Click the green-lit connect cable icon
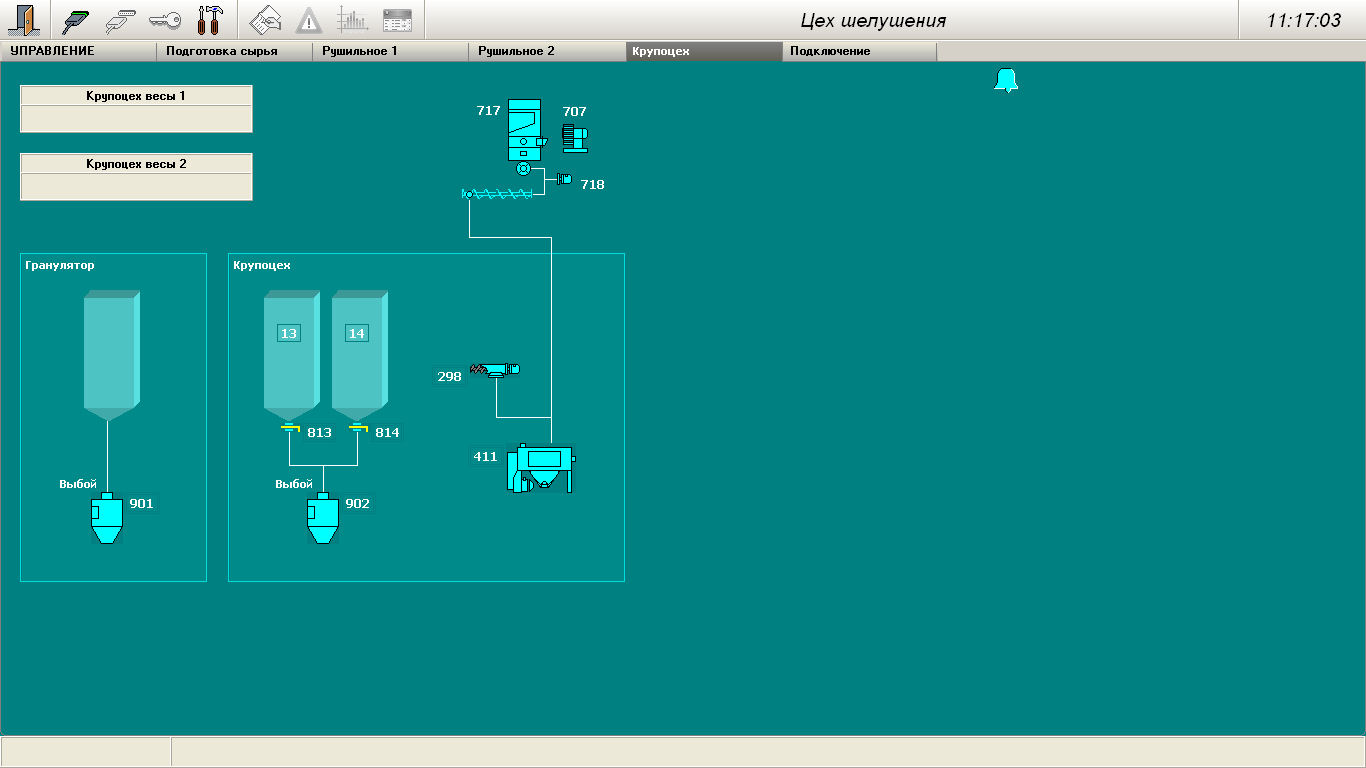1366x768 pixels. tap(77, 20)
